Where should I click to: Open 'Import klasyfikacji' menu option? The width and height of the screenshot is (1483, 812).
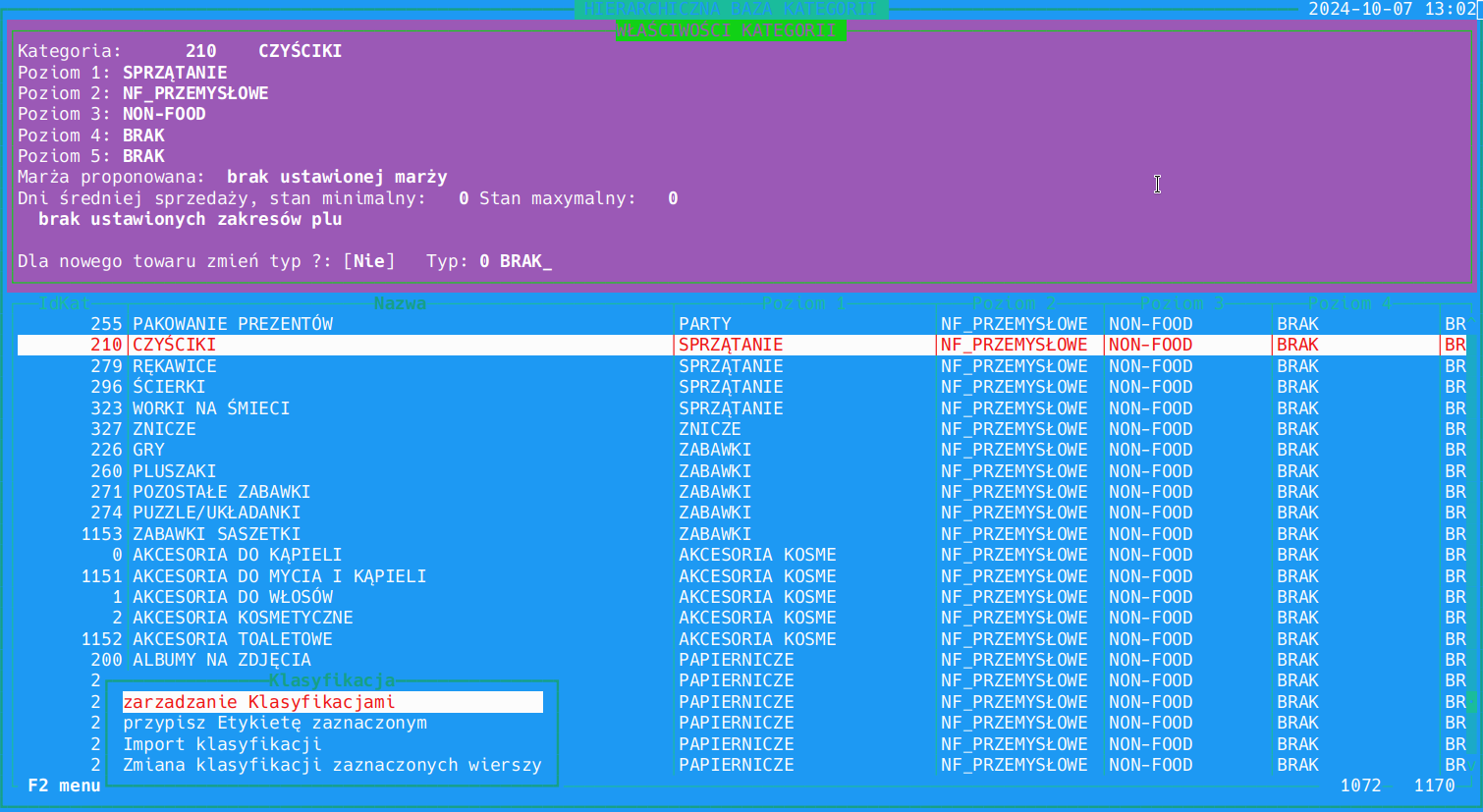click(x=222, y=744)
